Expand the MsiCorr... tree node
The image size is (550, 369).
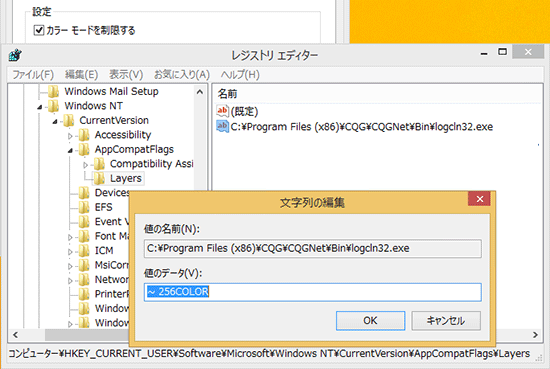pyautogui.click(x=70, y=266)
